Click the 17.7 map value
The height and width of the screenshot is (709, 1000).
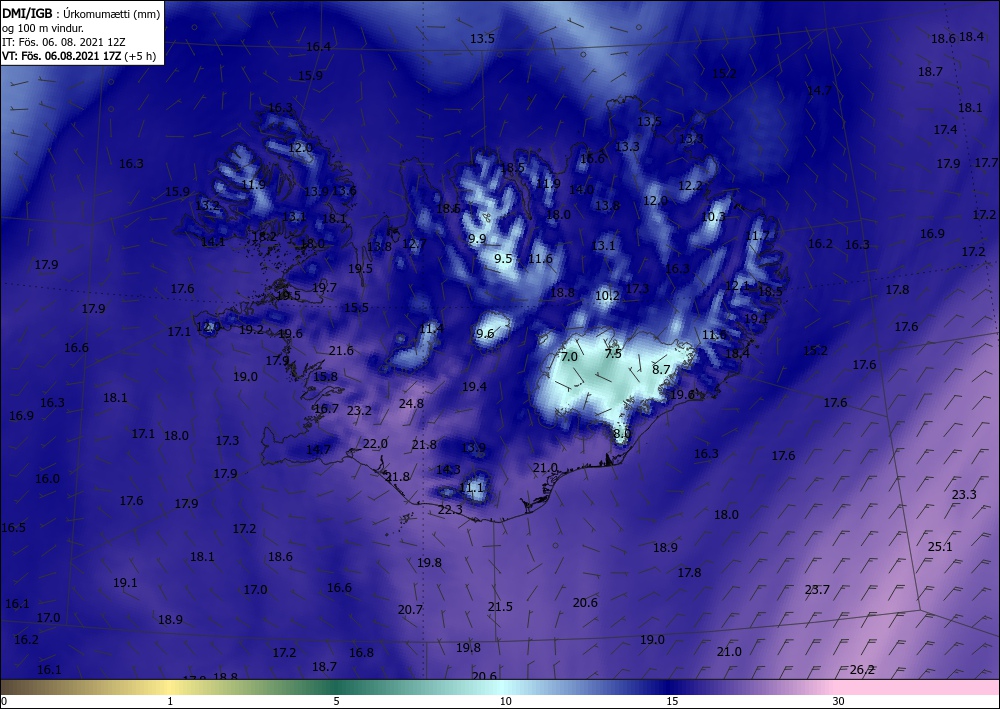coord(986,163)
